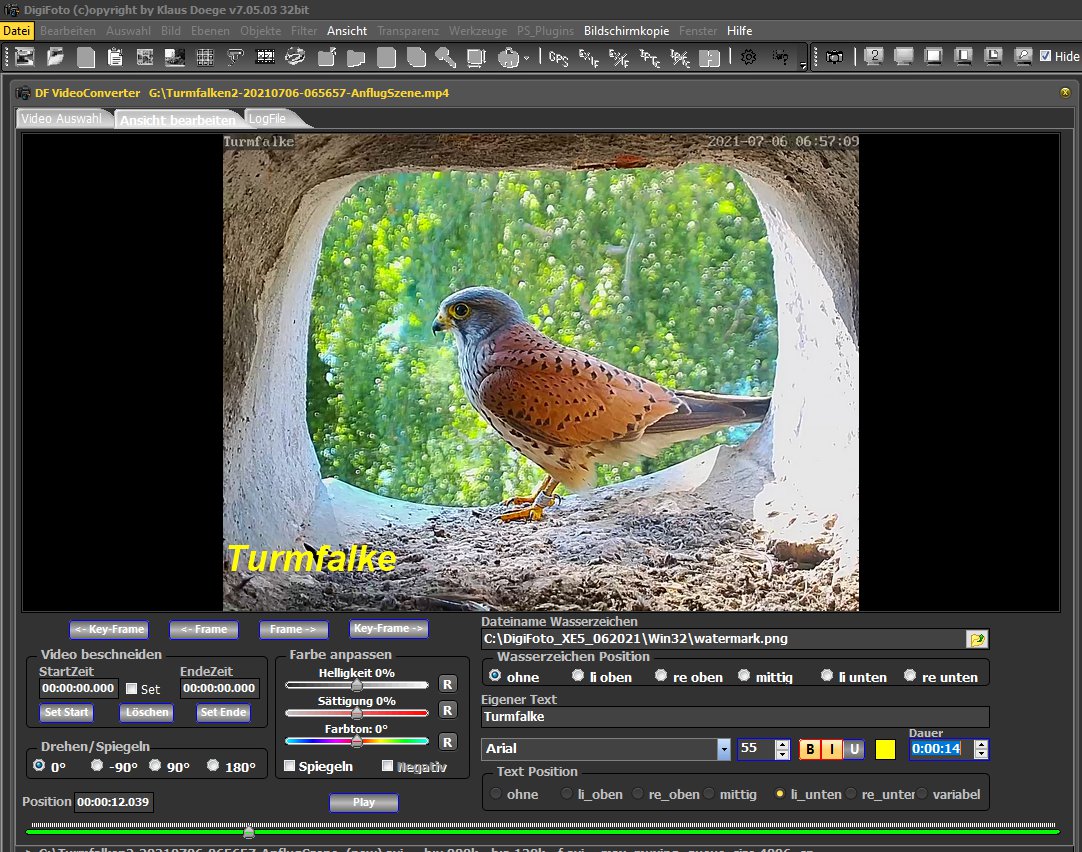1082x852 pixels.
Task: Click into the Eigener Text field
Action: [x=734, y=716]
